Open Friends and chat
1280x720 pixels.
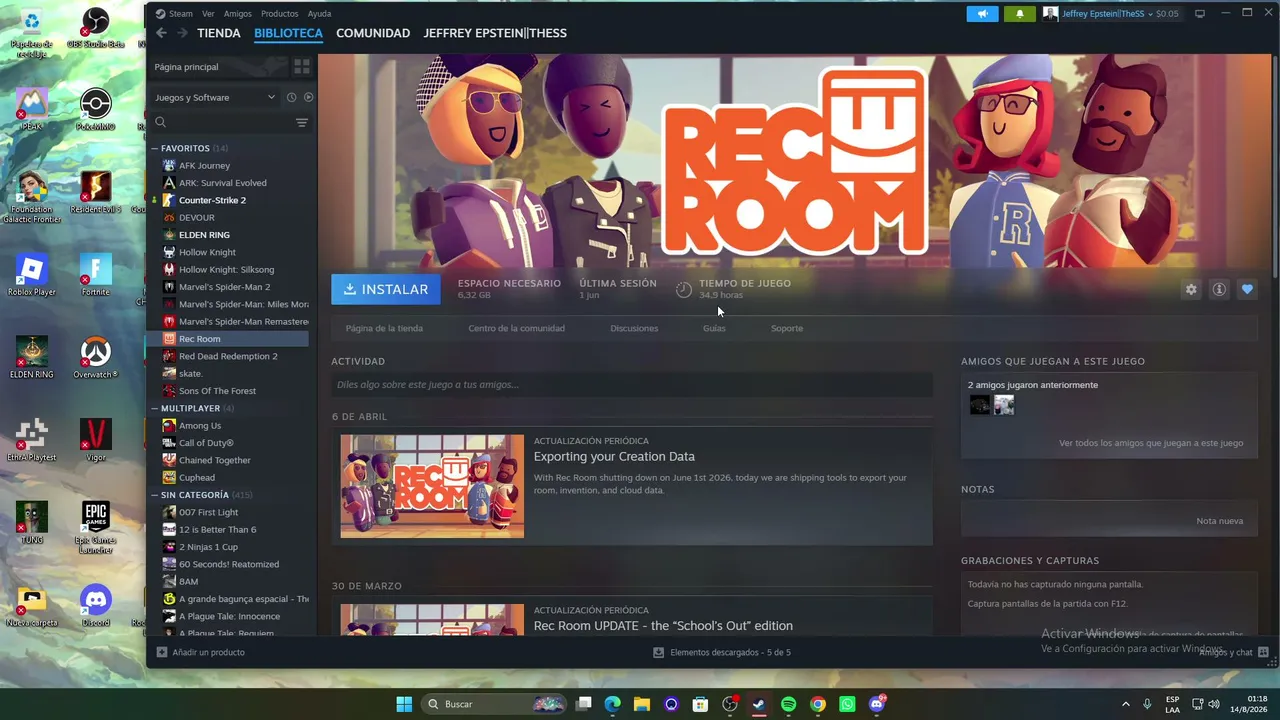tap(1235, 652)
